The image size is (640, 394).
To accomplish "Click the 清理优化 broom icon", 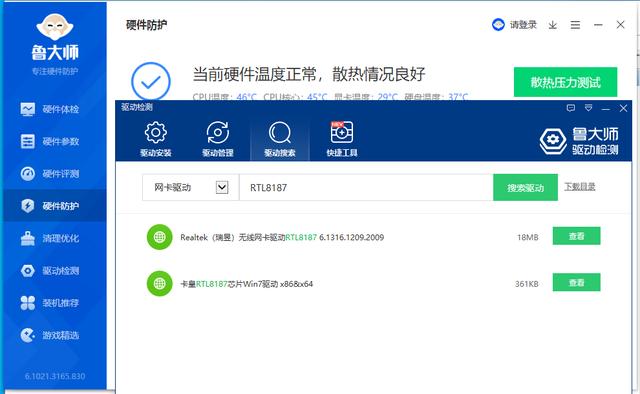I will [28, 238].
